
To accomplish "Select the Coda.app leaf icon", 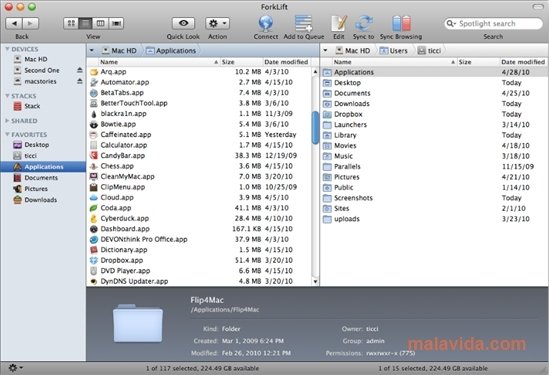I will click(x=93, y=208).
